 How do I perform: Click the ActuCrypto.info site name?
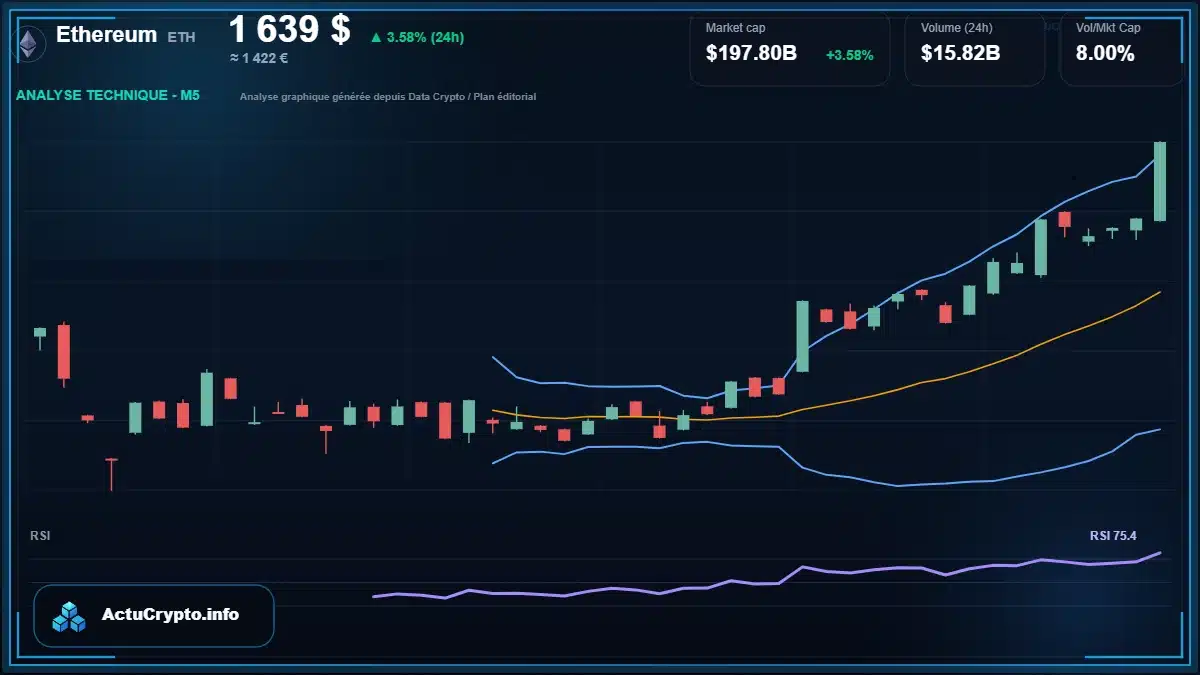[x=170, y=615]
